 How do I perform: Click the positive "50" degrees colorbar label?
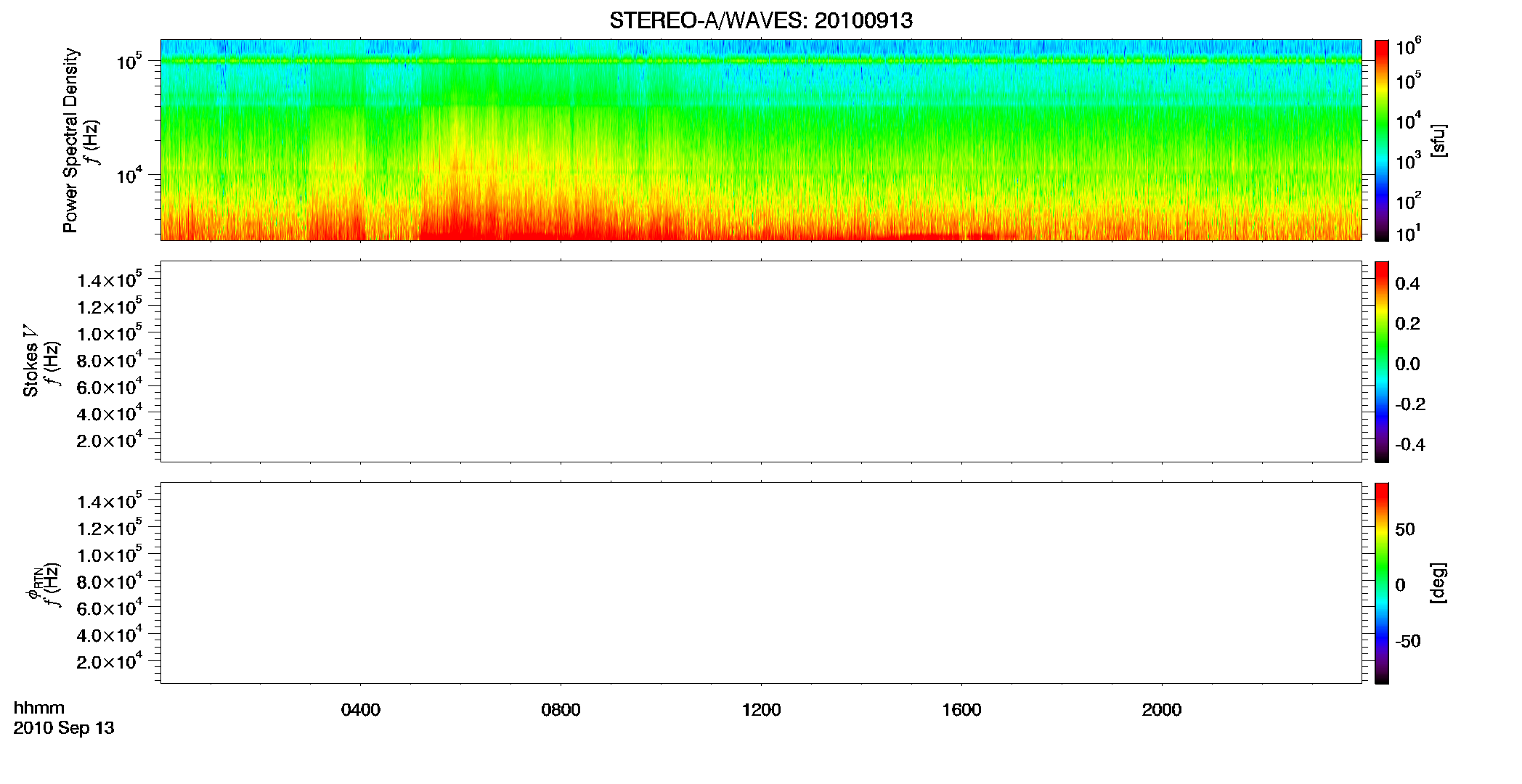[x=1405, y=529]
